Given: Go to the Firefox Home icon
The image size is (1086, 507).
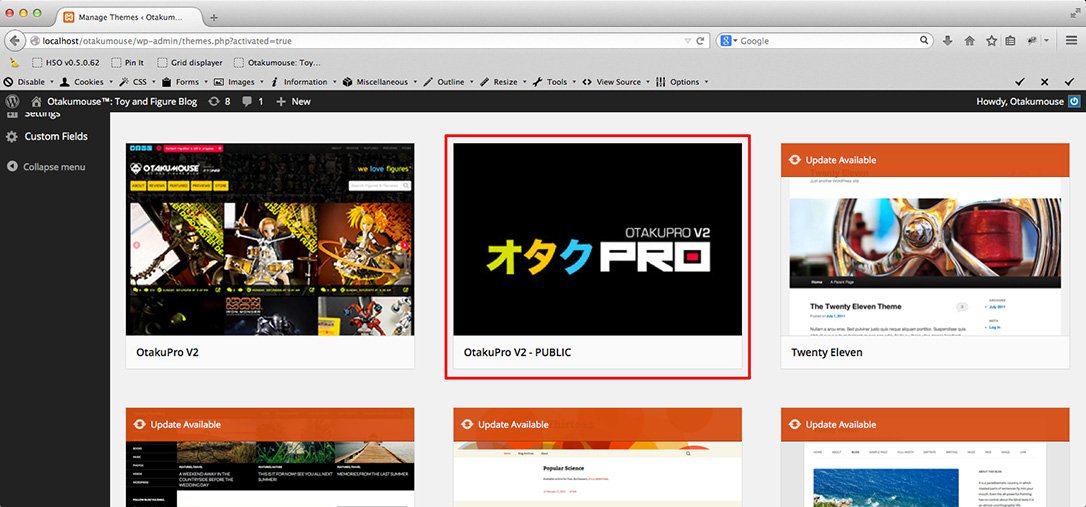Looking at the screenshot, I should click(970, 41).
